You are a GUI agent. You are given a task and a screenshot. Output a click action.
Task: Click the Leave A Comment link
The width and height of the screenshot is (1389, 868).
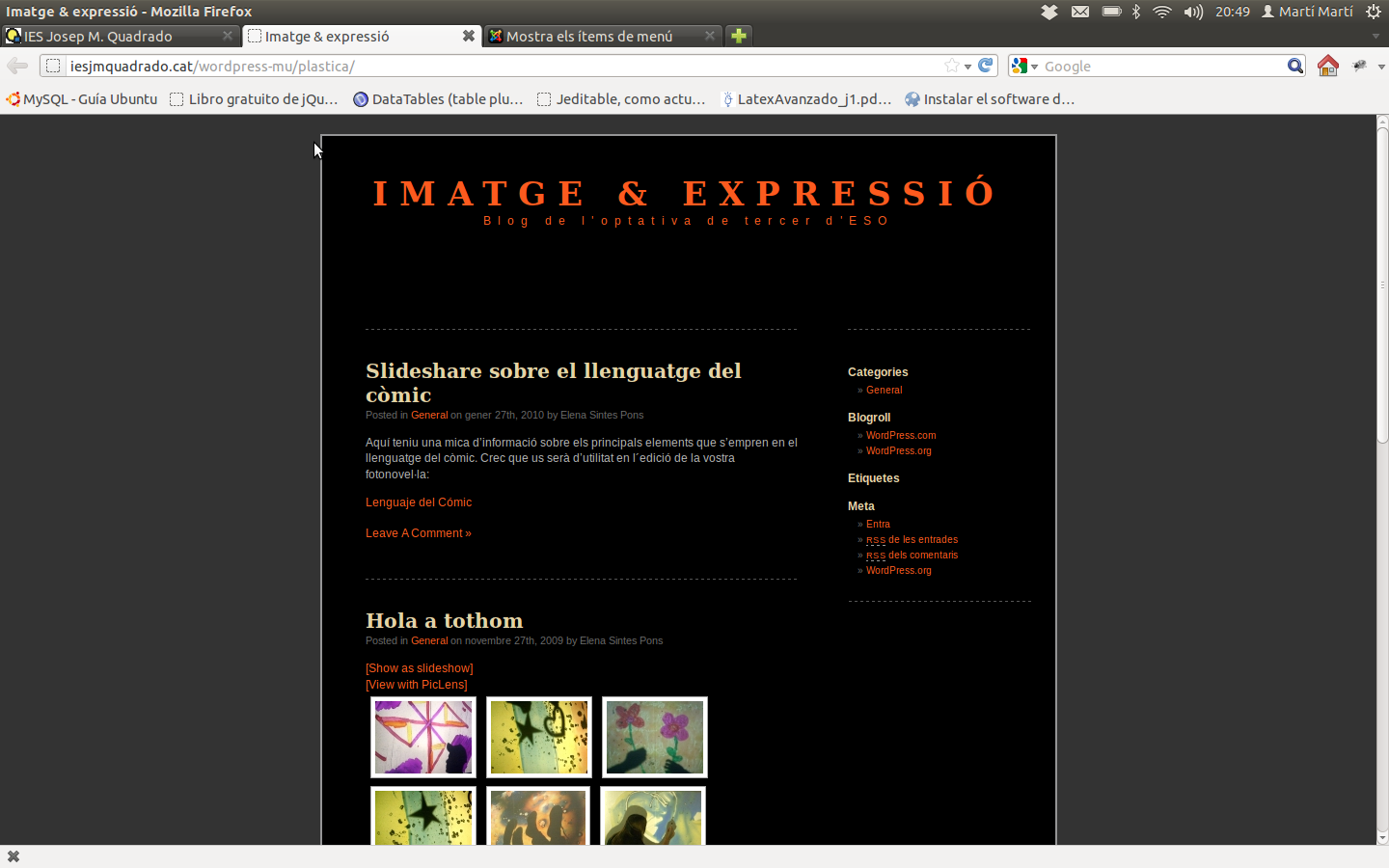tap(418, 533)
